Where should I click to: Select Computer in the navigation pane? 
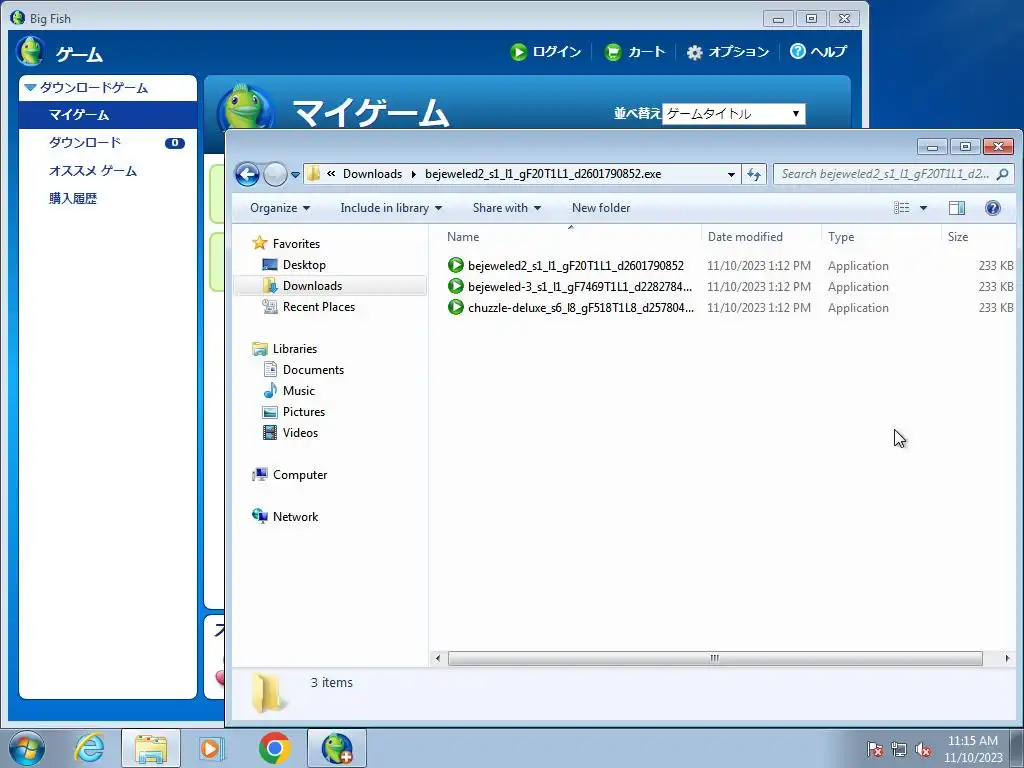tap(300, 475)
